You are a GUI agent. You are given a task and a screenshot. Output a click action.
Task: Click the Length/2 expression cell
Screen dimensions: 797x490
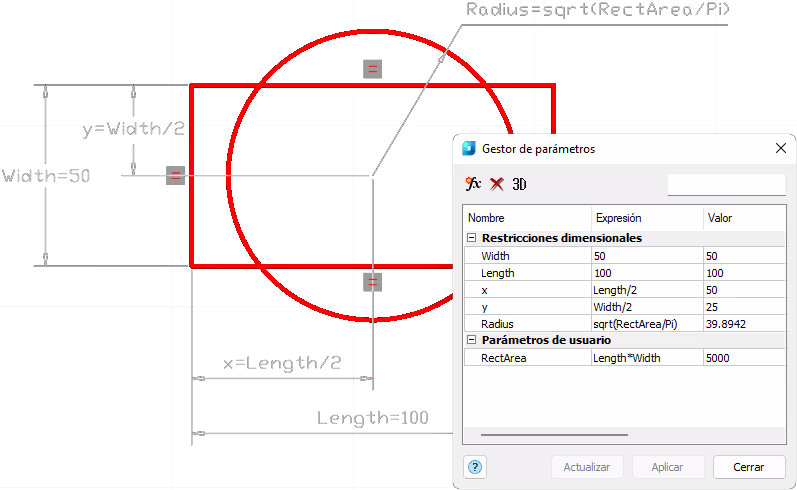(648, 290)
